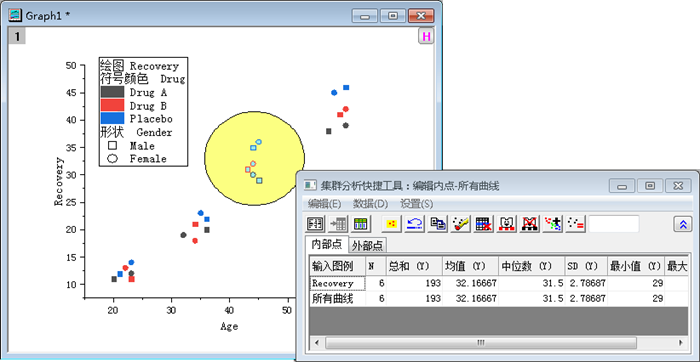Switch to the 外部点 tab
The width and height of the screenshot is (700, 362).
(367, 245)
